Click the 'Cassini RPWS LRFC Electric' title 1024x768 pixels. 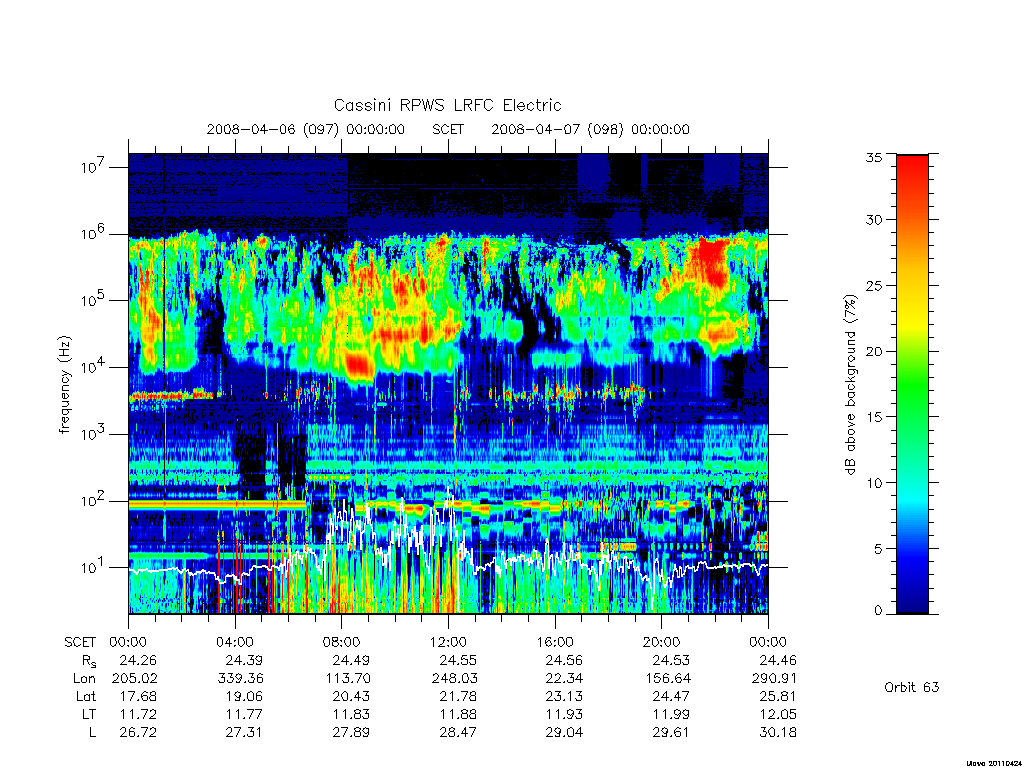click(447, 105)
